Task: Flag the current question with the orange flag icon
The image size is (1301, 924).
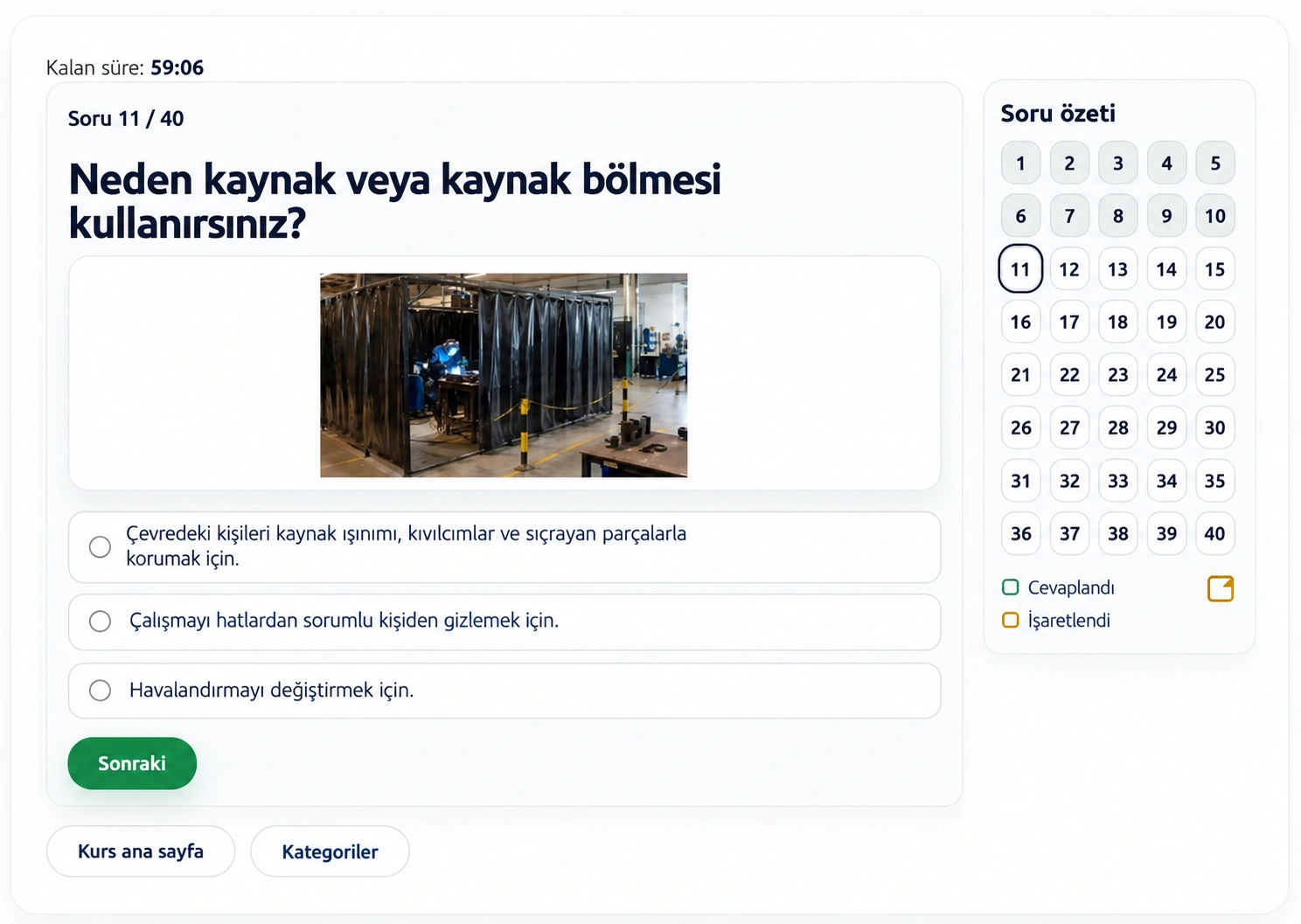Action: (1221, 589)
